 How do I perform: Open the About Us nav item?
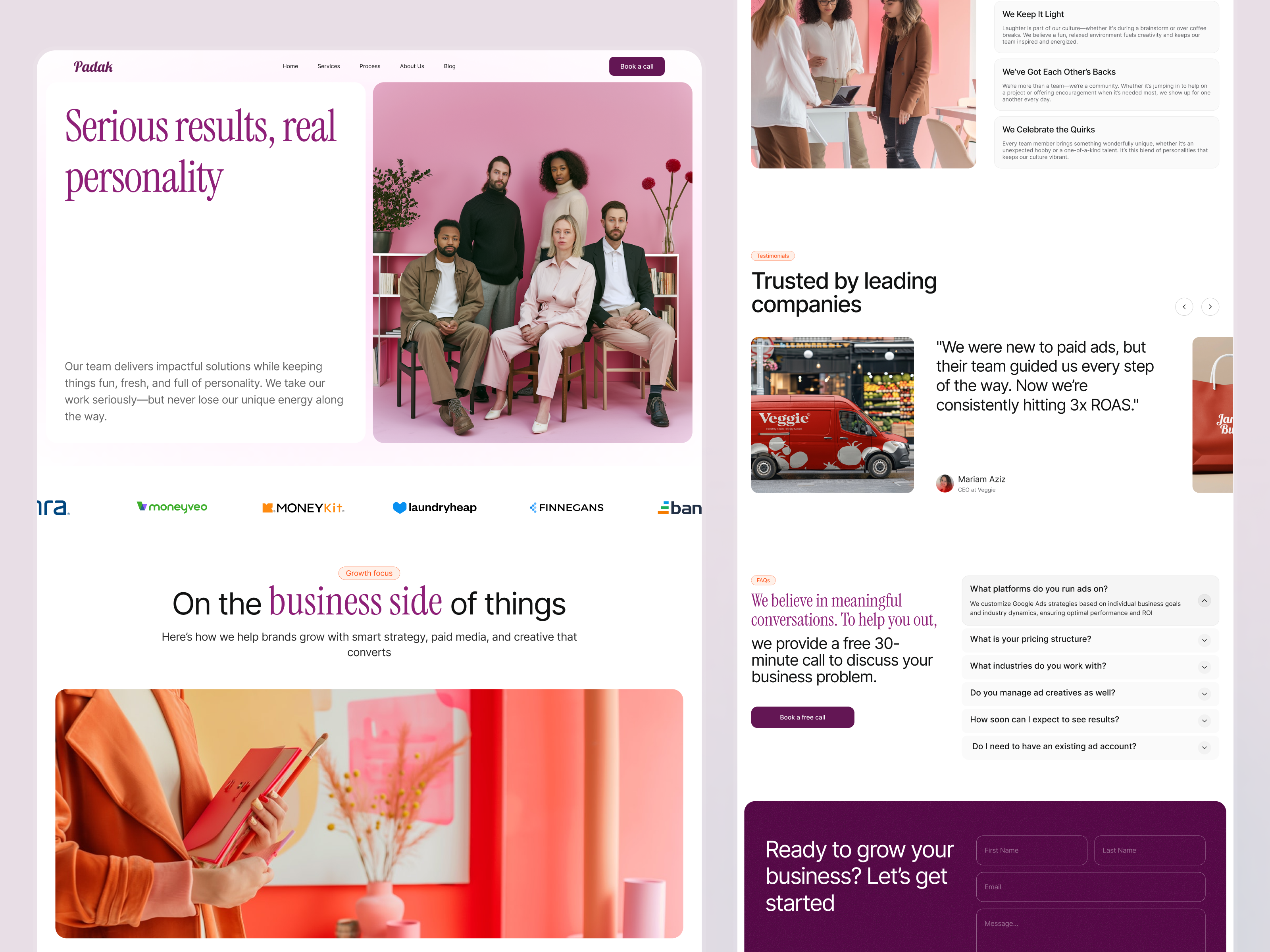point(412,67)
